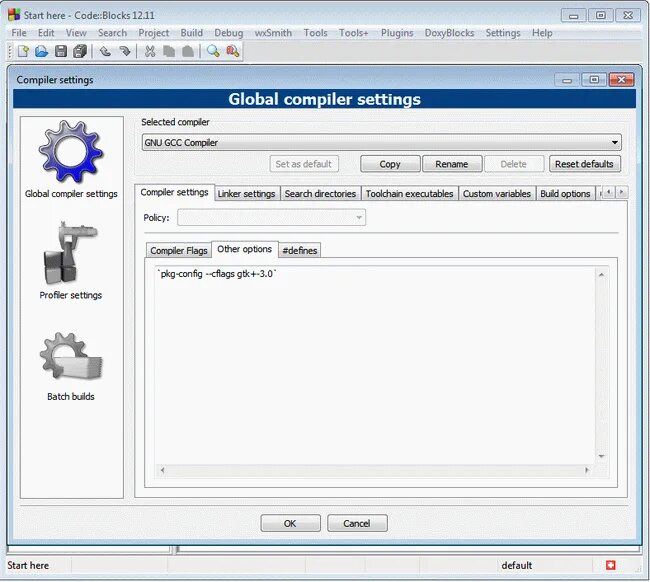
Task: Undo the last action via toolbar arrow
Action: [105, 51]
